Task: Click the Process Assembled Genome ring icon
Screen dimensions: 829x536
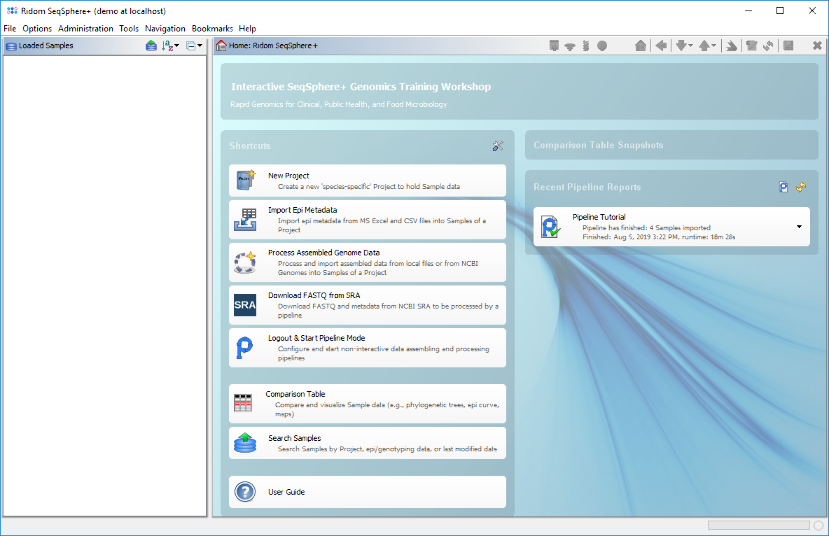Action: (245, 262)
